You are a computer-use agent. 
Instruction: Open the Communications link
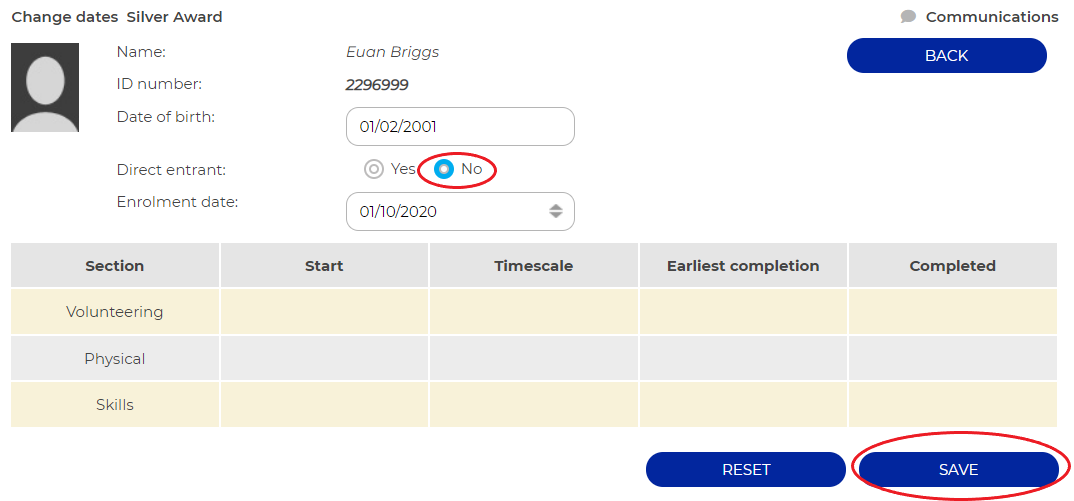pos(992,17)
